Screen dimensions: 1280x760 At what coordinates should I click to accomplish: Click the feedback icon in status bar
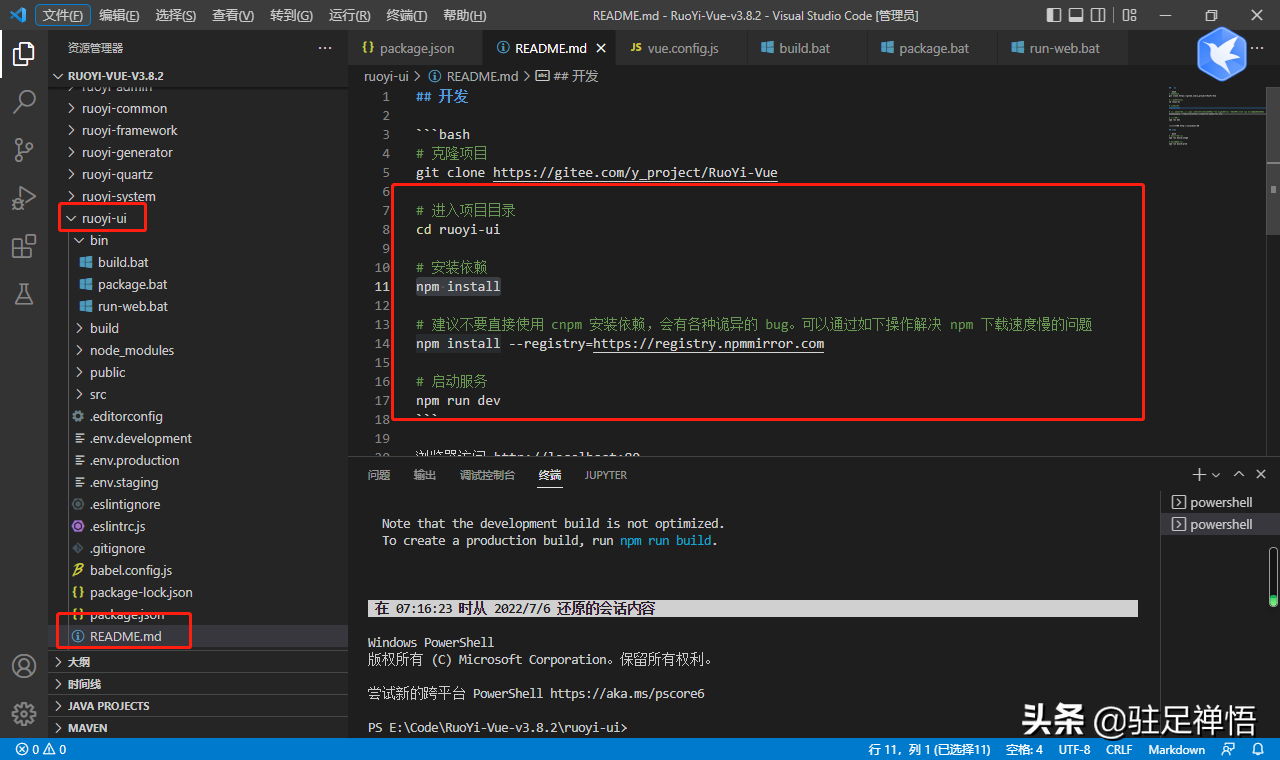click(1229, 749)
